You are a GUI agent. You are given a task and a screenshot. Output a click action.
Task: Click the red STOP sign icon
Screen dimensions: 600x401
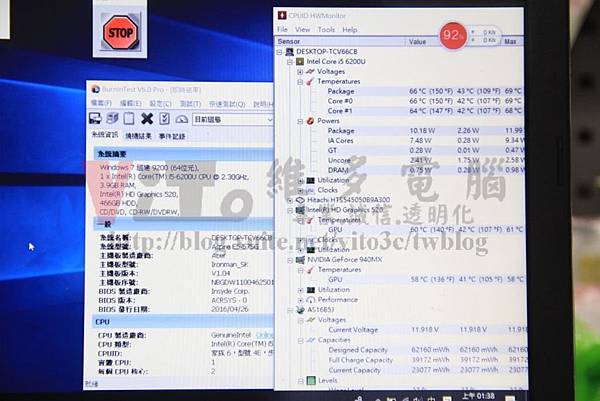120,33
